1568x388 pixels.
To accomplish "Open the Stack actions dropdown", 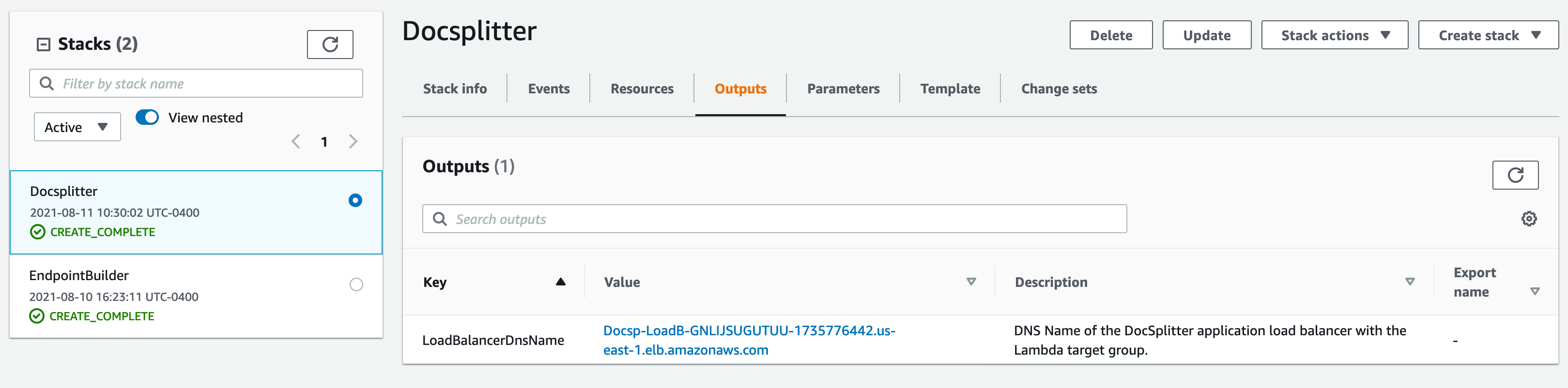I will click(1334, 35).
